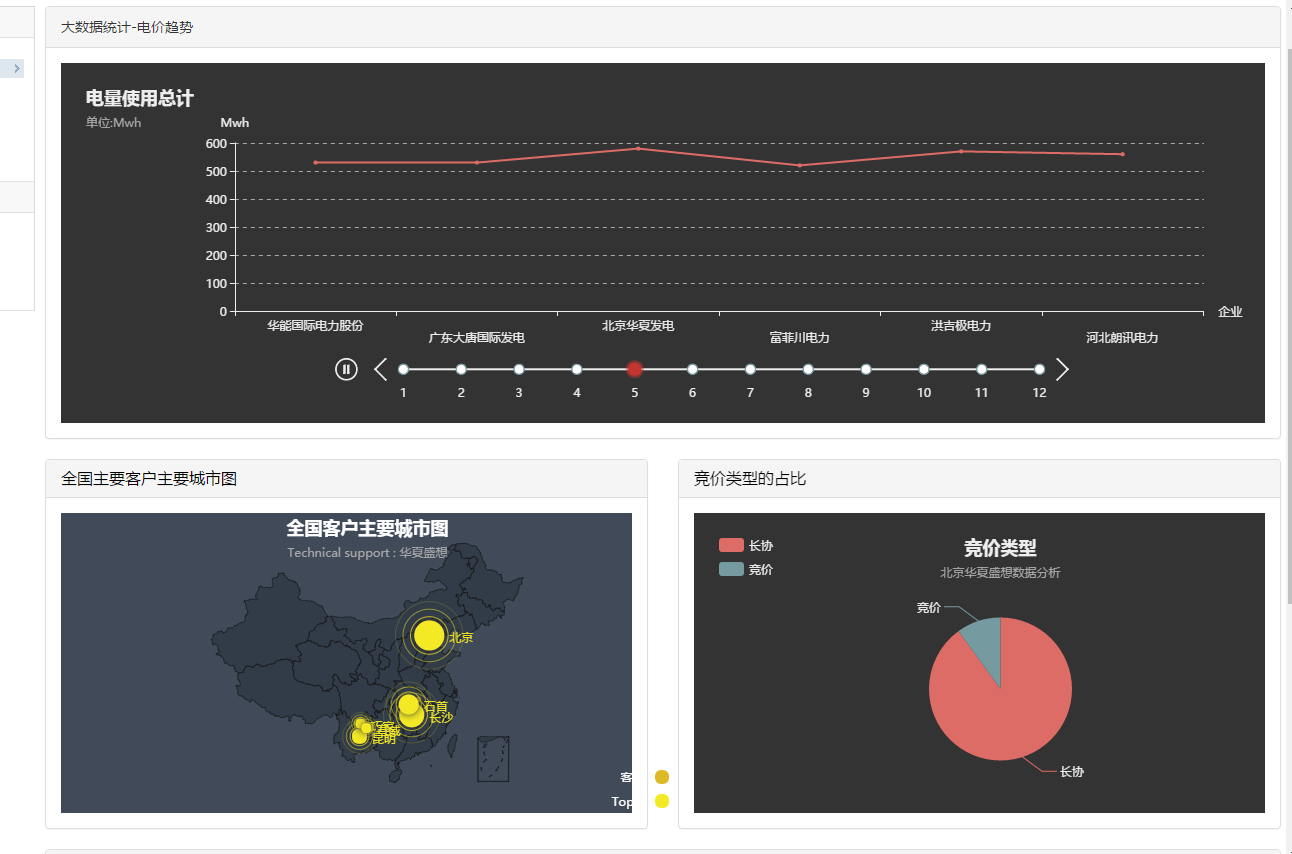Viewport: 1292px width, 854px height.
Task: Pause the timeline autoplay
Action: point(346,369)
